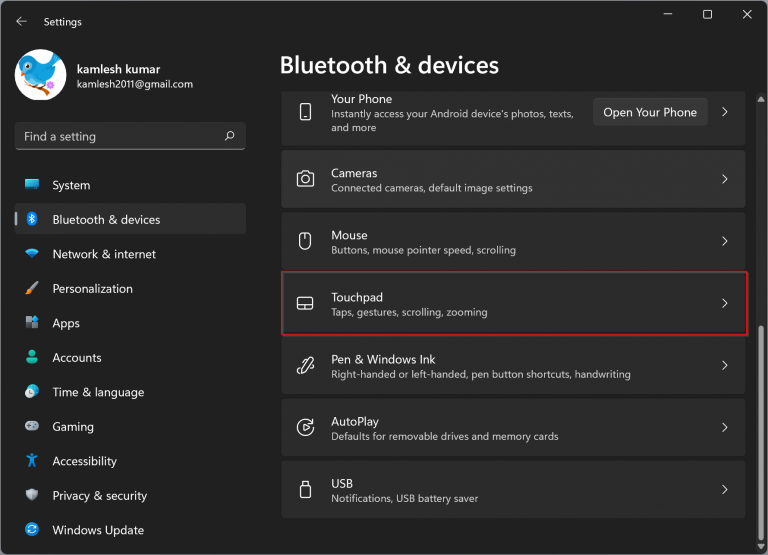Click the Cameras icon
This screenshot has width=768, height=555.
[305, 179]
